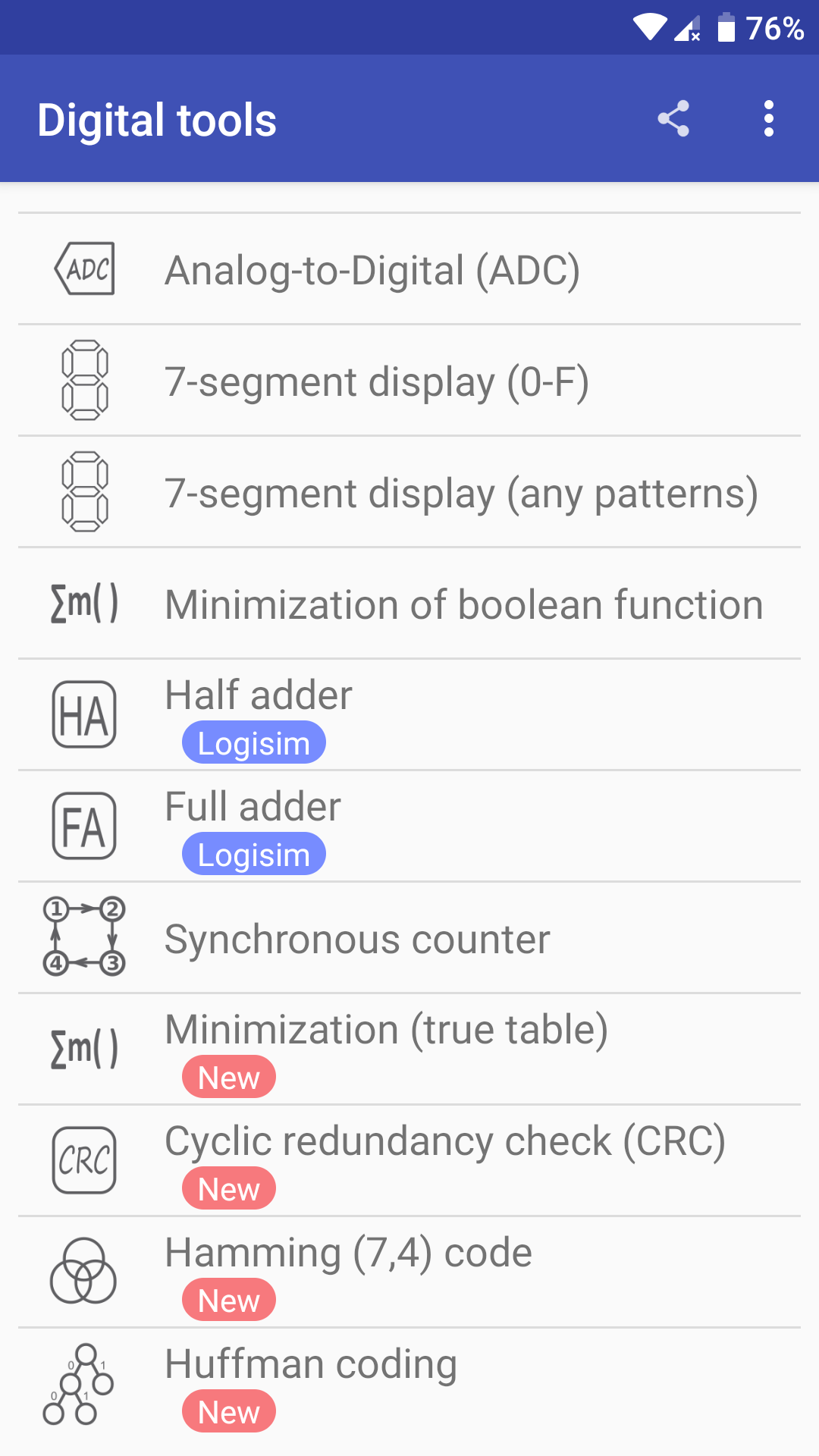The image size is (819, 1456).
Task: Tap the synchronous counter state diagram icon
Action: click(x=84, y=937)
